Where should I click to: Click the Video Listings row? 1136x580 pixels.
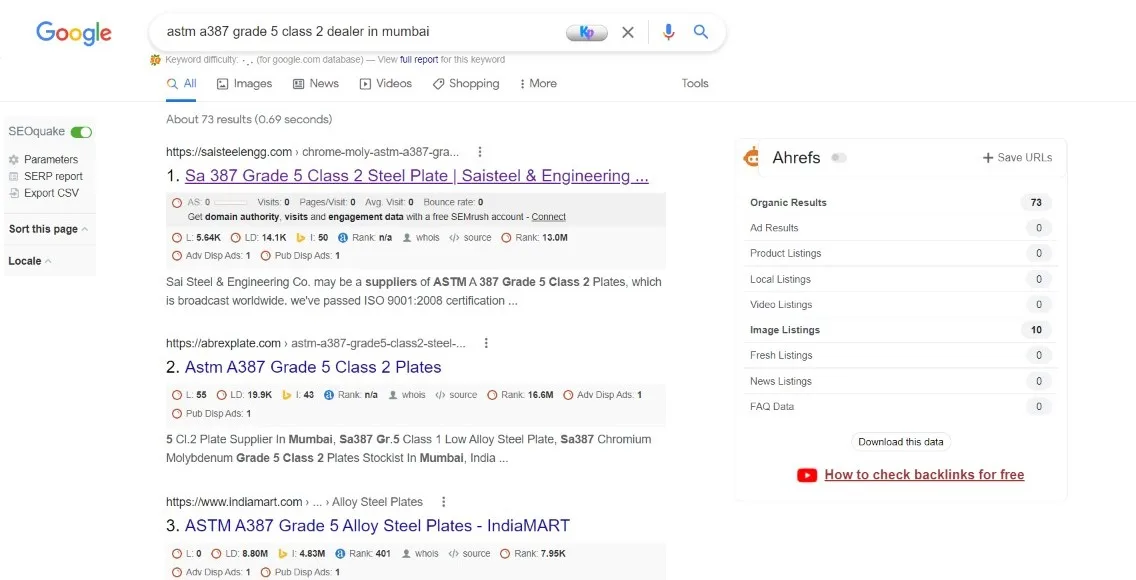point(901,305)
